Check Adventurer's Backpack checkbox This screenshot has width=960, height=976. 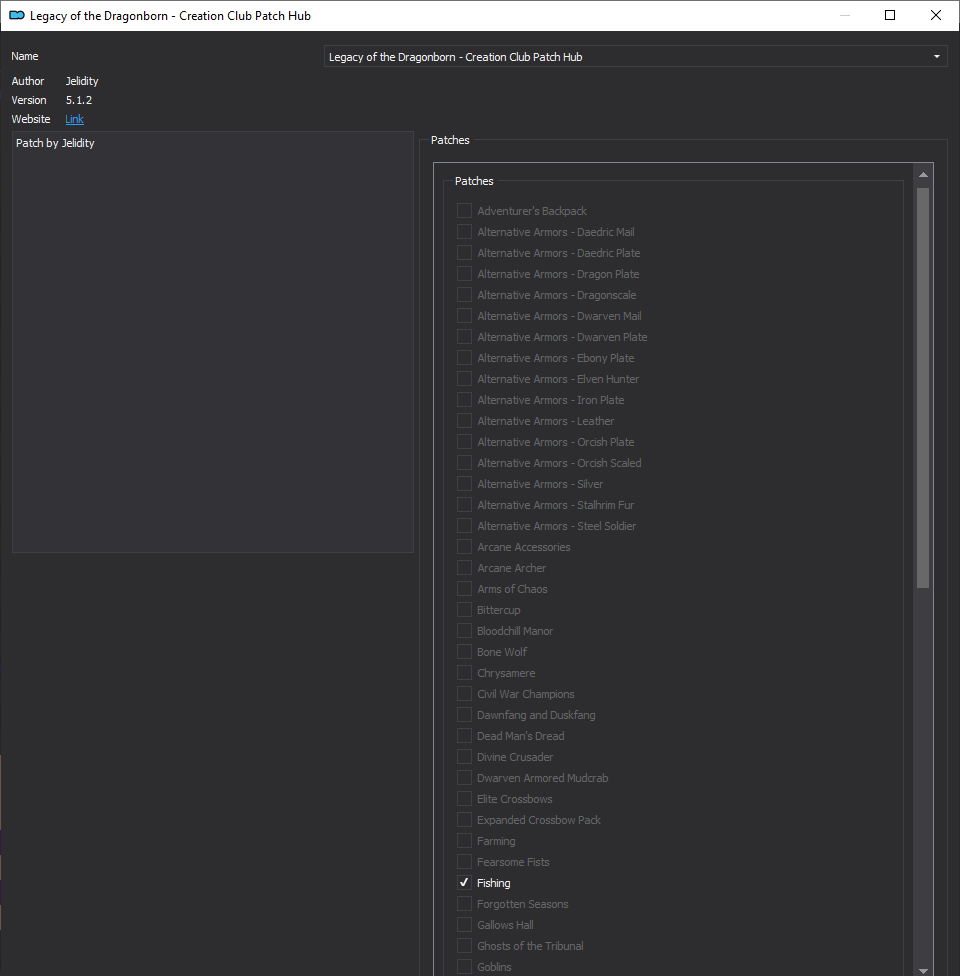coord(464,210)
